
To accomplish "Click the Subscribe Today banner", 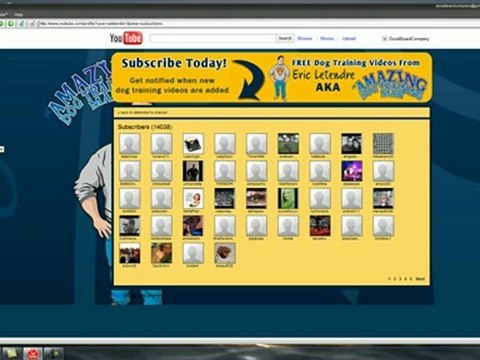I will [271, 77].
